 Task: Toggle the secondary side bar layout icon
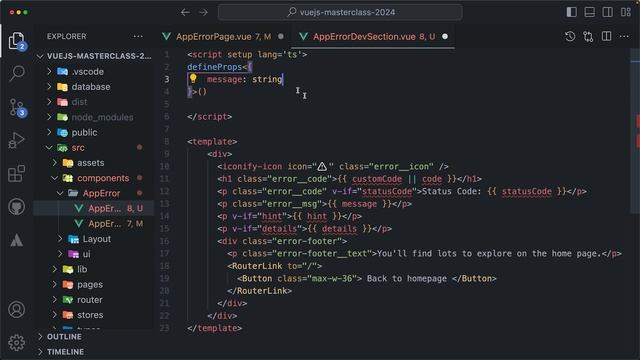[607, 12]
